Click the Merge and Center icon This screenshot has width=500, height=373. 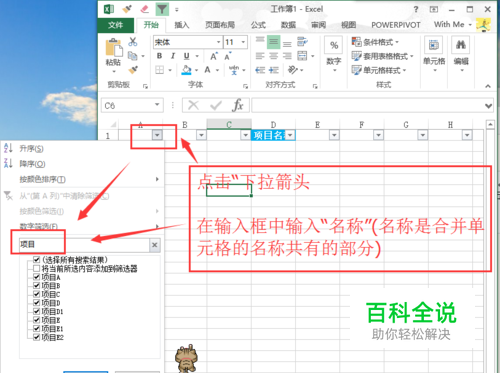[x=302, y=56]
